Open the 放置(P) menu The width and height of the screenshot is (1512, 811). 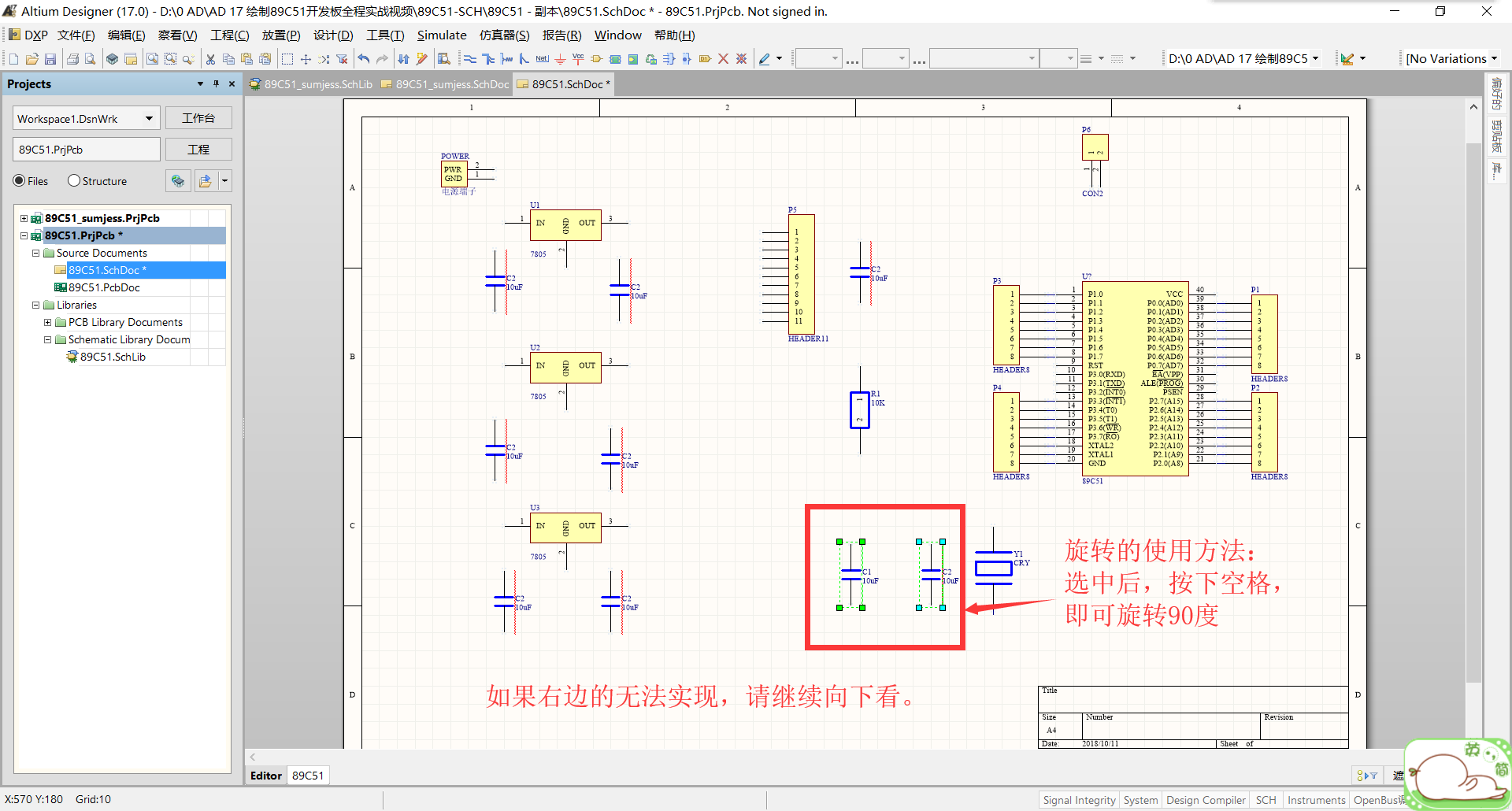[x=281, y=35]
